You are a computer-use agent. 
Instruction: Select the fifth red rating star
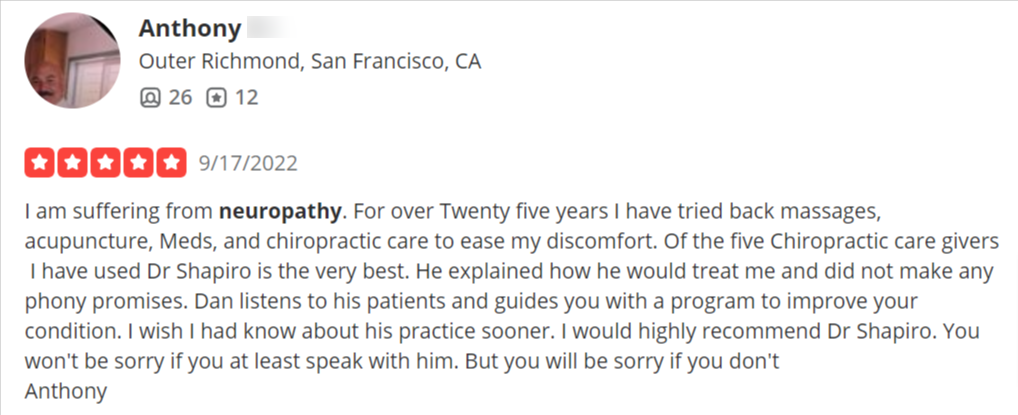(x=171, y=162)
